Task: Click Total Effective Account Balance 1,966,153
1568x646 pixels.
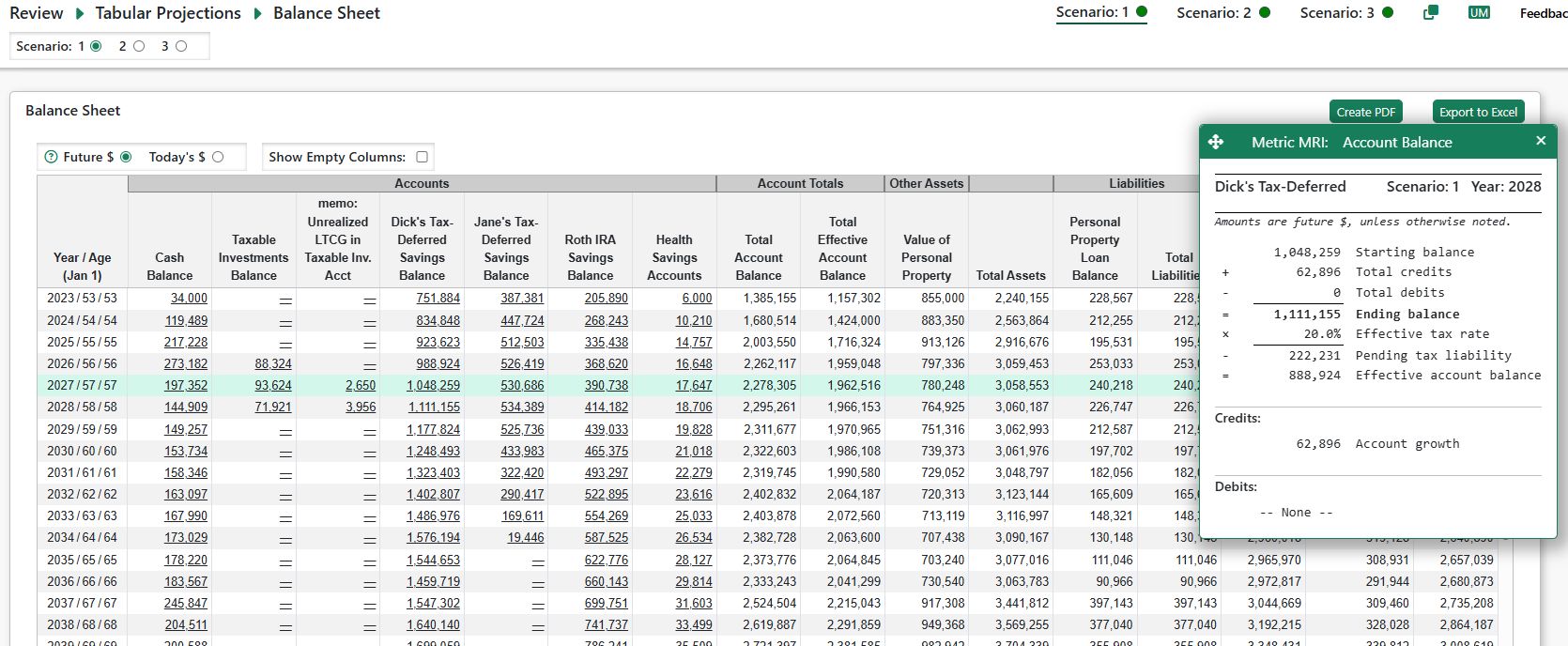Action: point(853,407)
